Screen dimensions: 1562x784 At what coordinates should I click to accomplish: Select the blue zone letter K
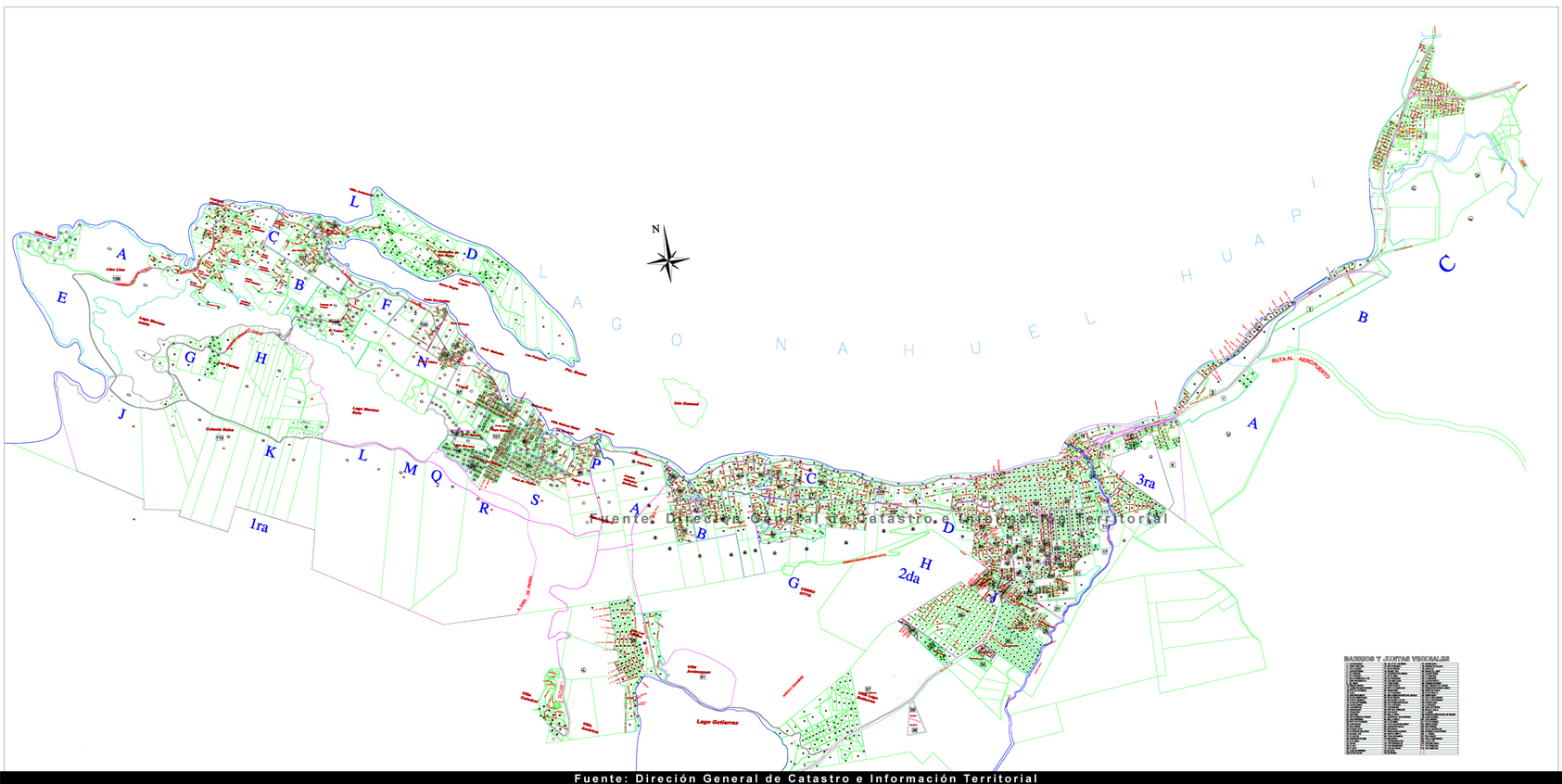point(270,452)
